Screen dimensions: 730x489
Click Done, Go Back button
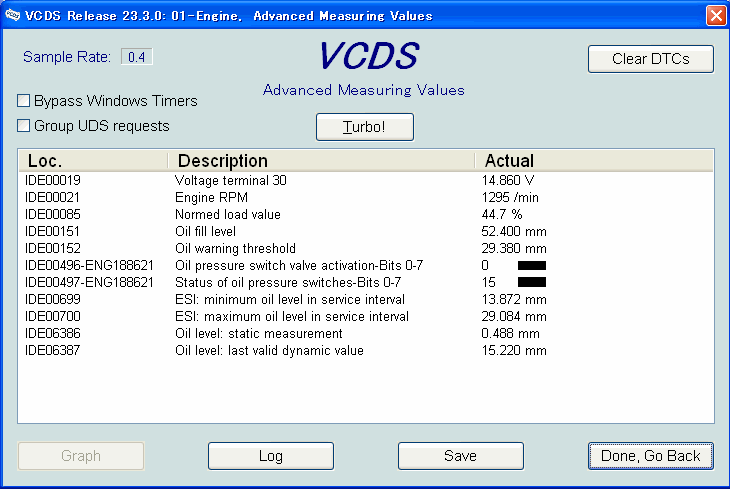coord(651,456)
